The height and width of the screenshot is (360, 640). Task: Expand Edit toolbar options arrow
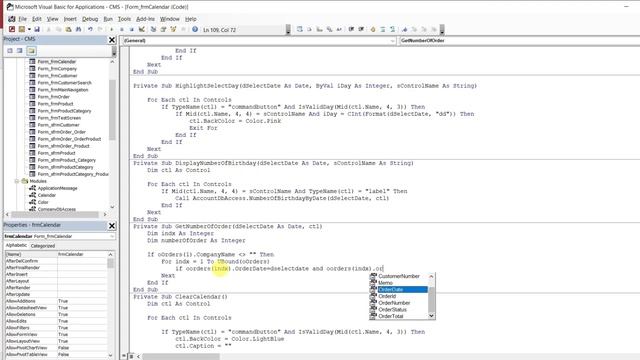point(442,29)
